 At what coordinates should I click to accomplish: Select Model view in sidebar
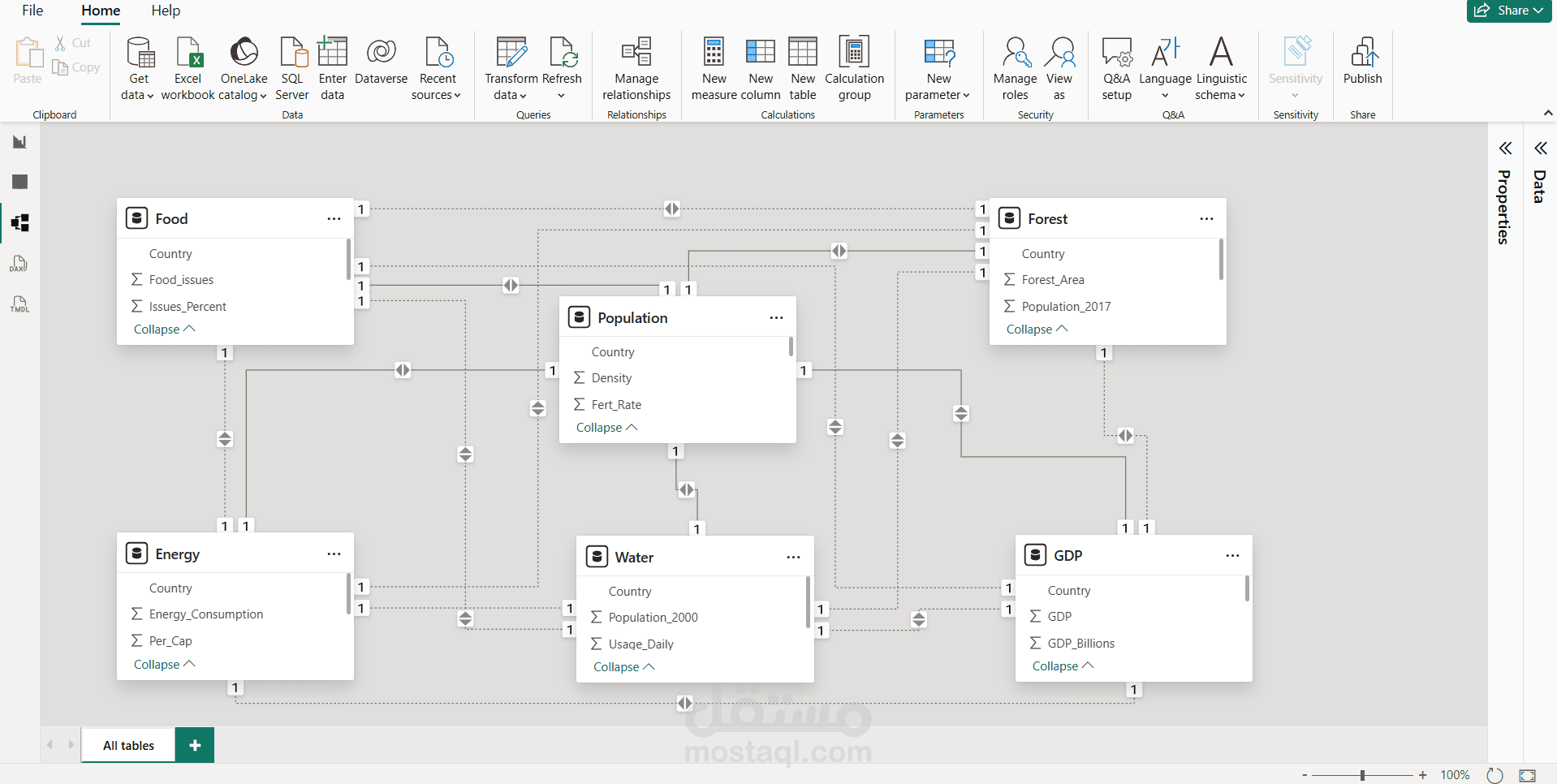click(x=20, y=222)
